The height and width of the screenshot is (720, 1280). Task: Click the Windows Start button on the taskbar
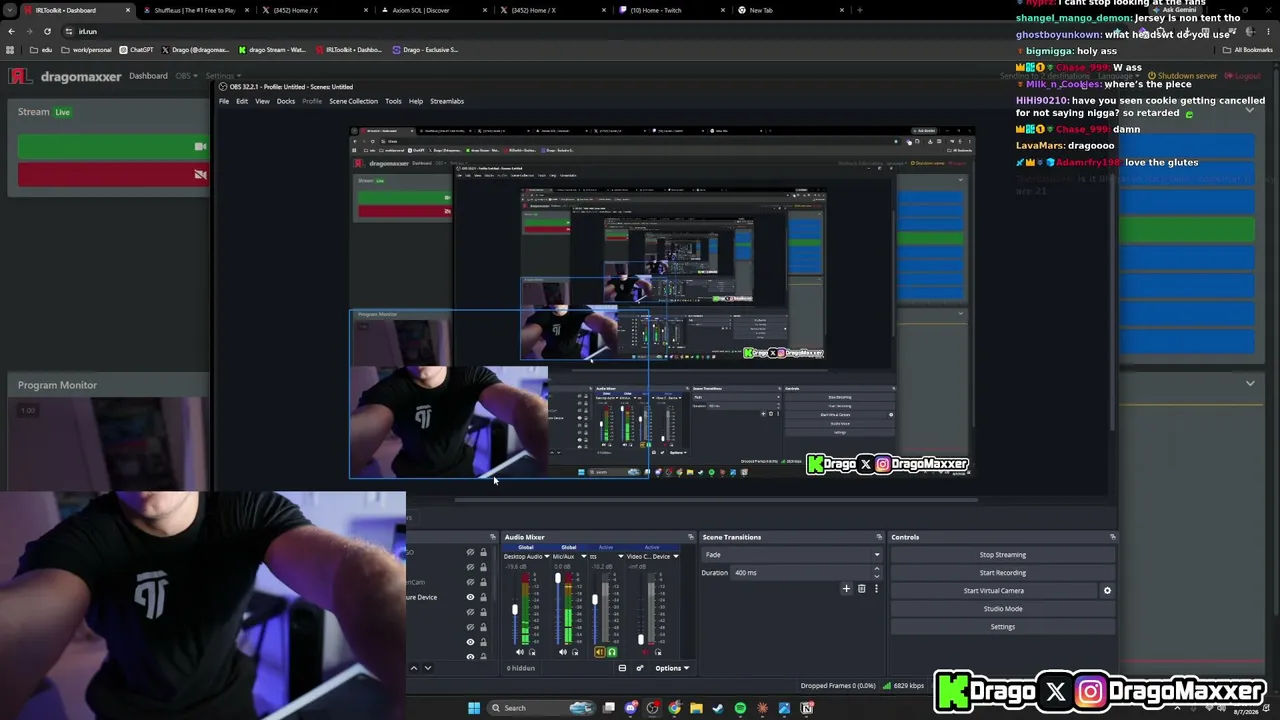point(474,708)
